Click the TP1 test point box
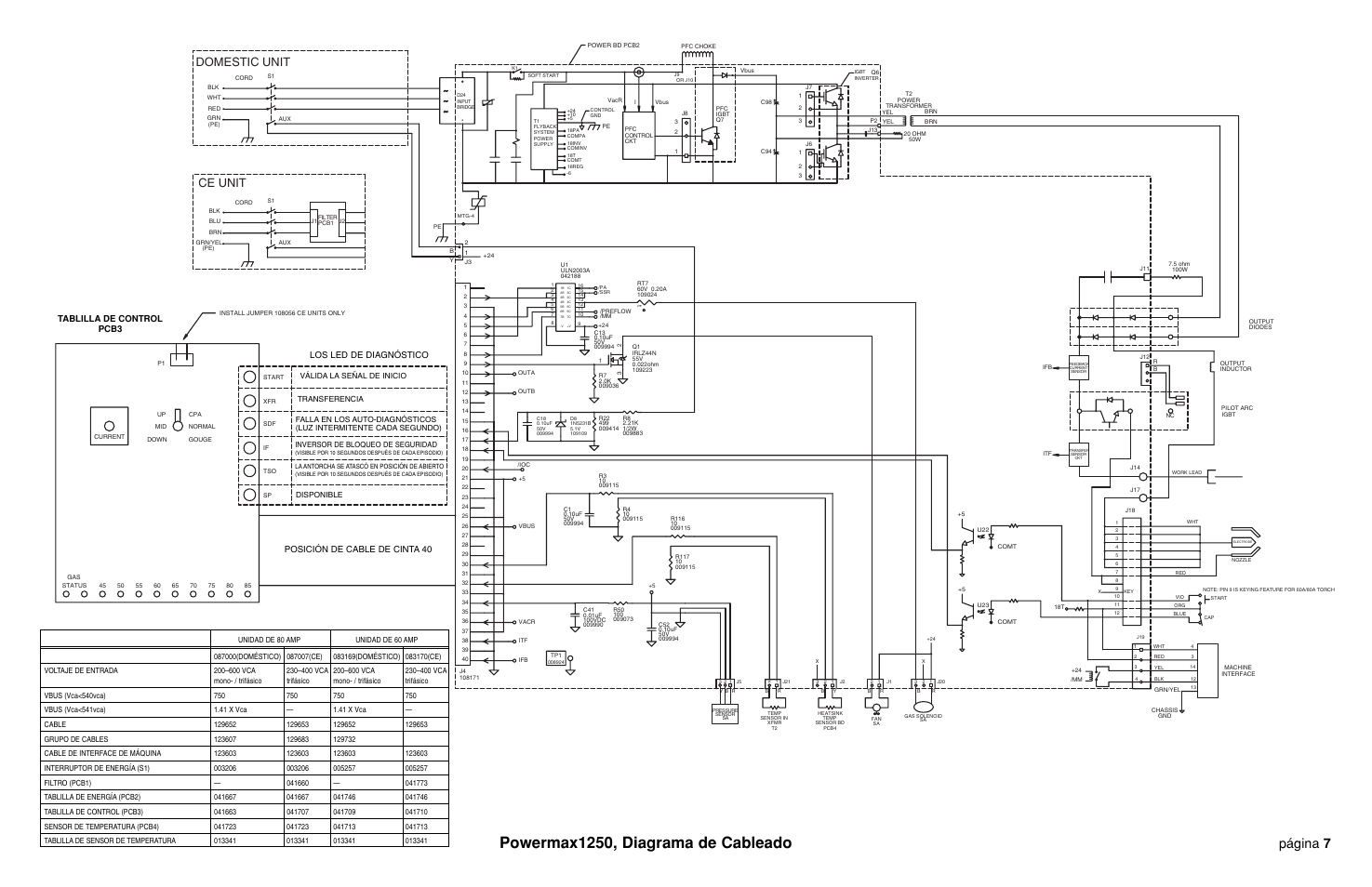This screenshot has width=1372, height=887. 556,657
